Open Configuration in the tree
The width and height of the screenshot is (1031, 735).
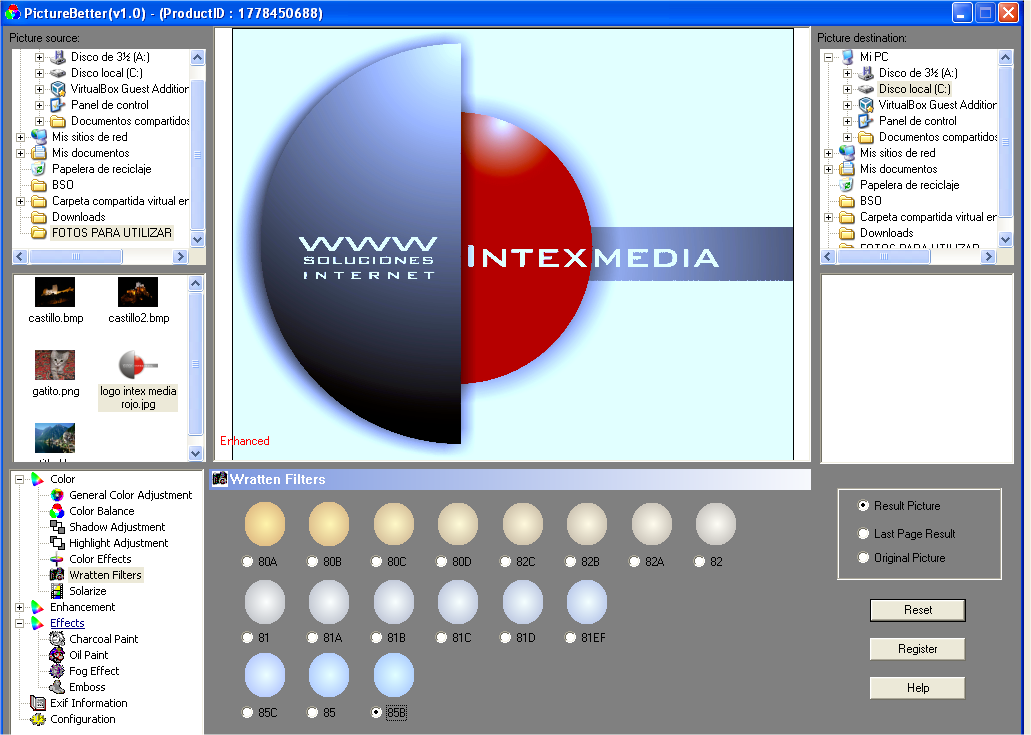tap(83, 719)
